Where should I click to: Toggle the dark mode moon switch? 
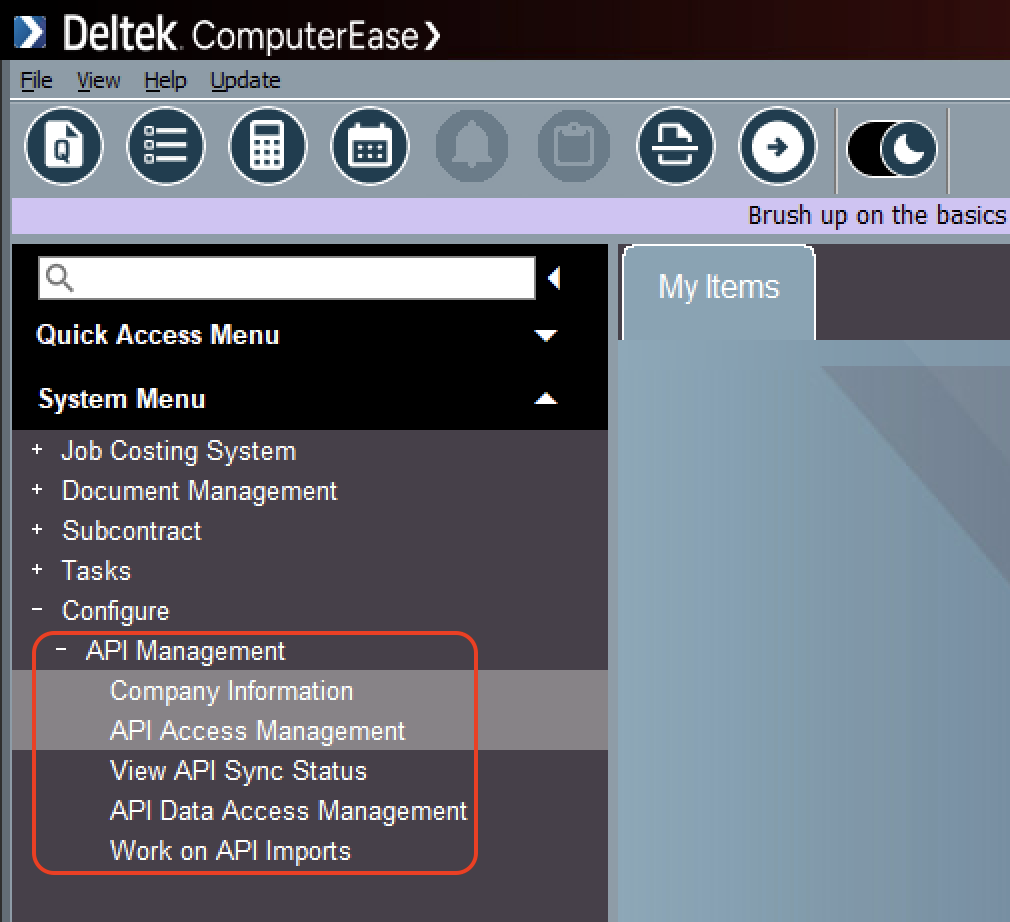coord(892,149)
